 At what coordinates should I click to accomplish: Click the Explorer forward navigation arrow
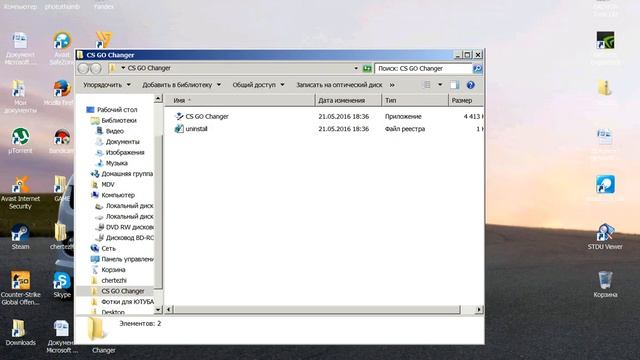click(x=96, y=68)
